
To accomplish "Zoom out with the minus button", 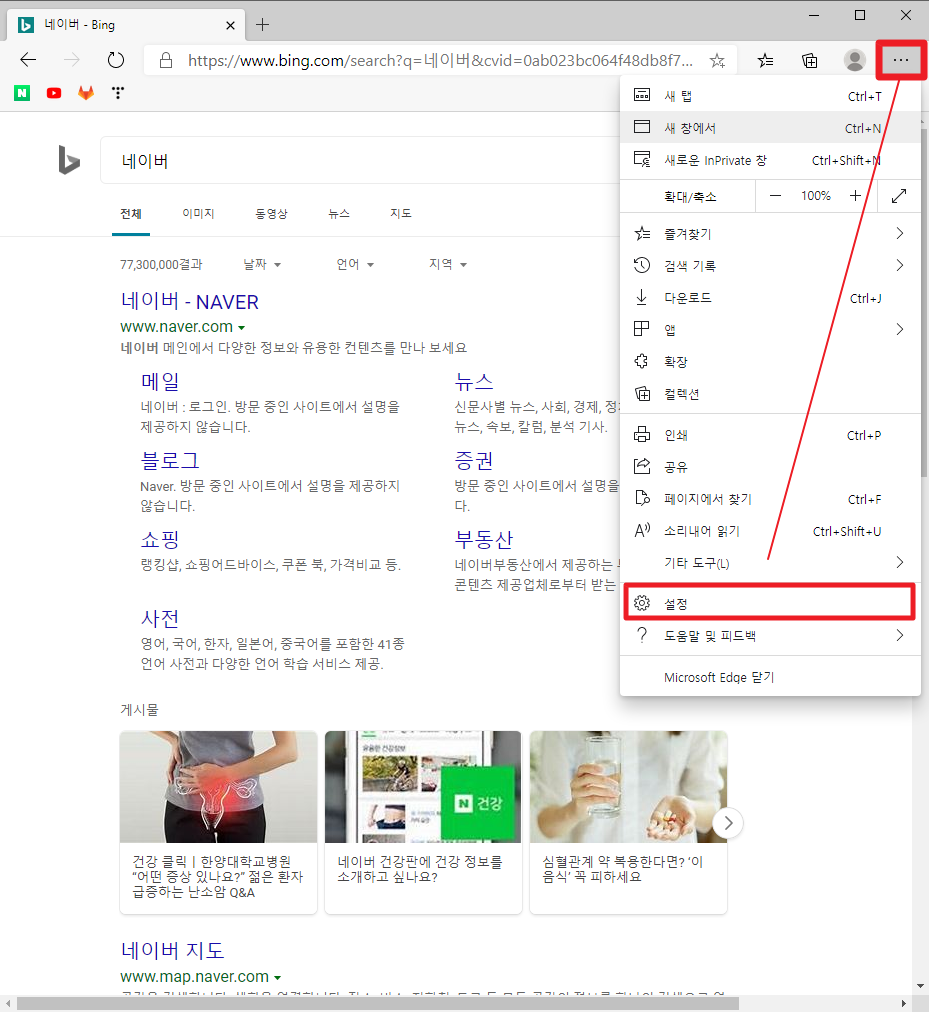I will click(776, 196).
